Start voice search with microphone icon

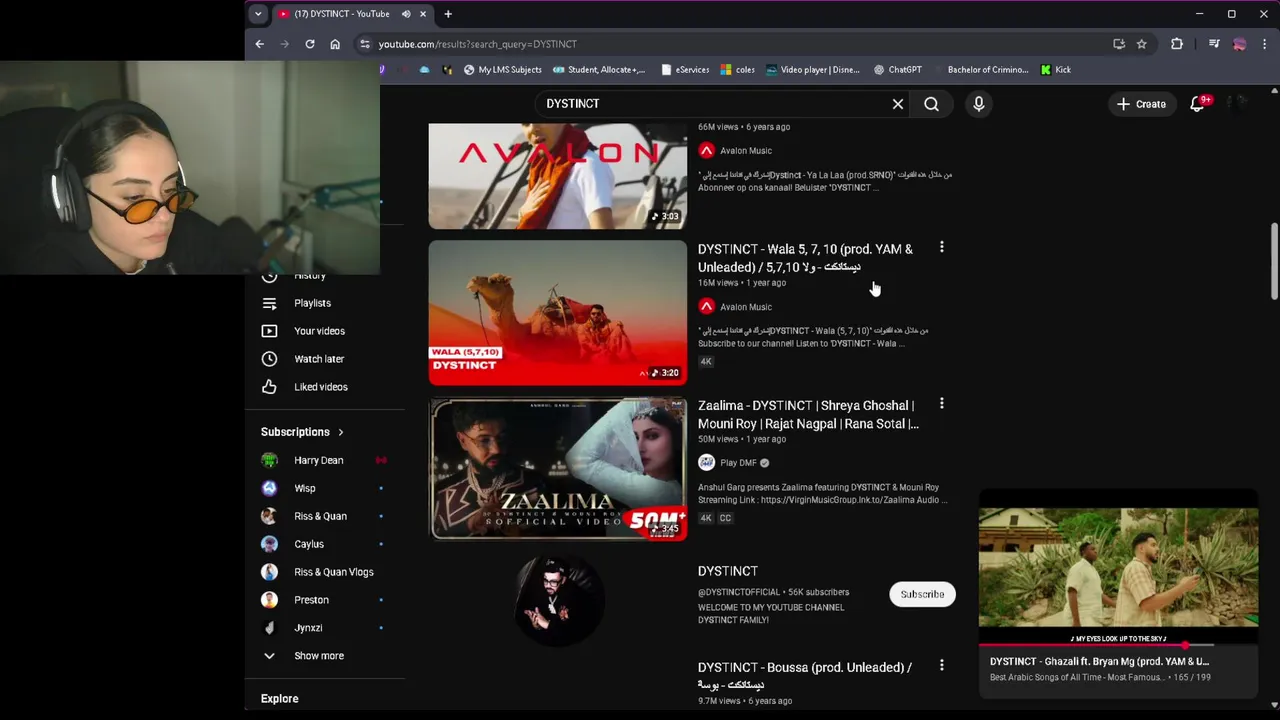pyautogui.click(x=979, y=104)
